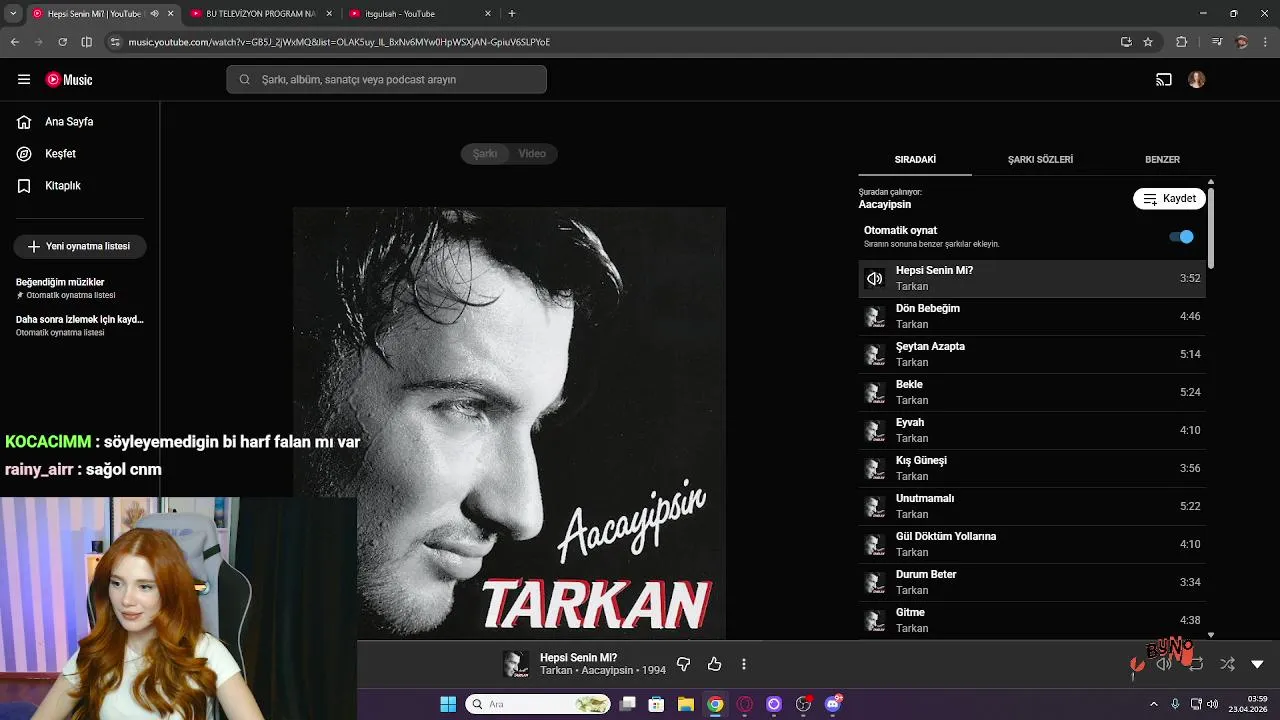Screen dimensions: 1280x720
Task: Click the thumbnail beside Eyvah
Action: click(875, 431)
